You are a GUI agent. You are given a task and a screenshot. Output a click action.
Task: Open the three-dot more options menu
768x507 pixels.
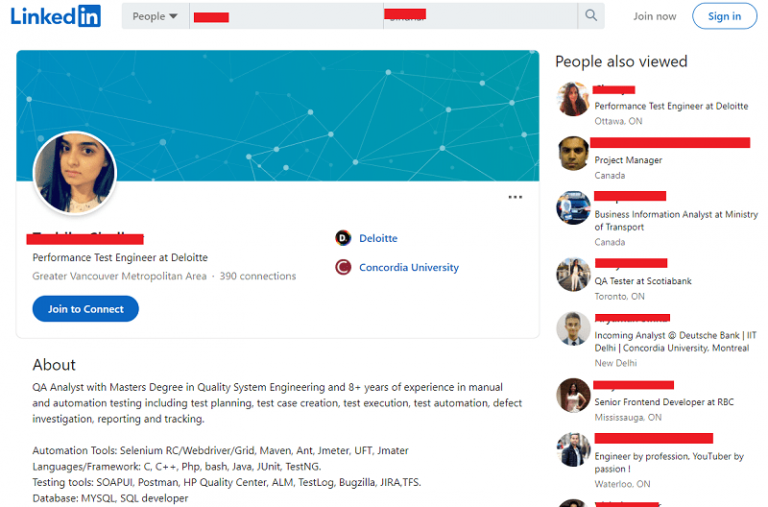[x=515, y=197]
